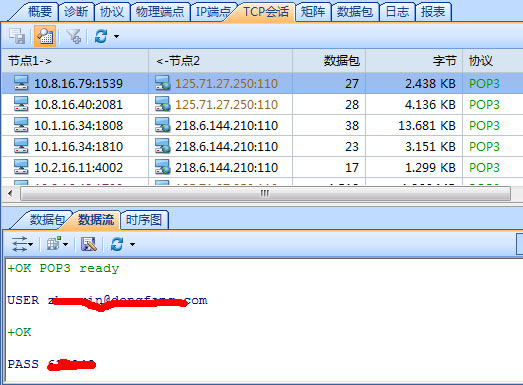Sort by 节点1-> column header

coord(75,61)
